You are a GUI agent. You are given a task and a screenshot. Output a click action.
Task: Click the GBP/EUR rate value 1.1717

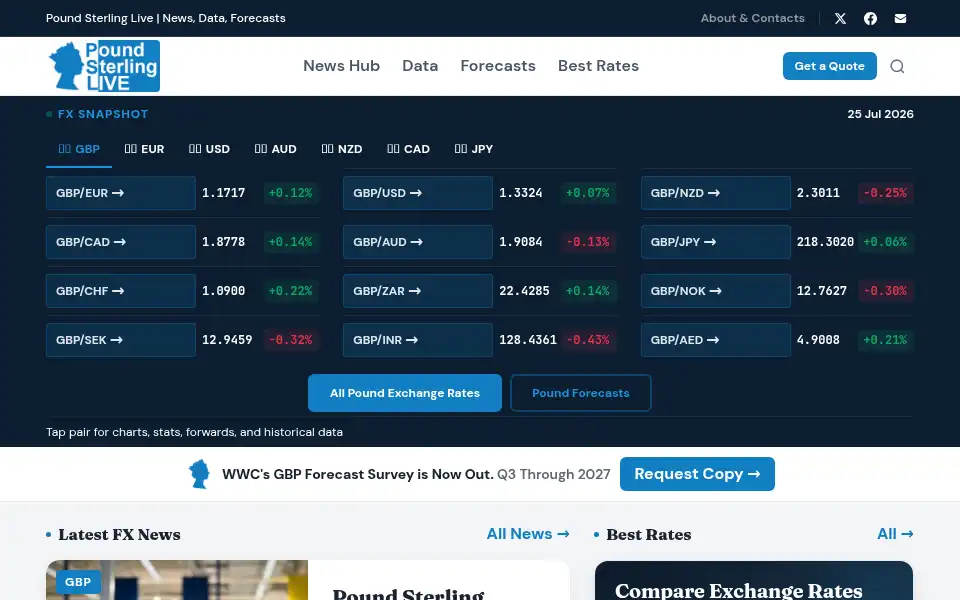223,193
